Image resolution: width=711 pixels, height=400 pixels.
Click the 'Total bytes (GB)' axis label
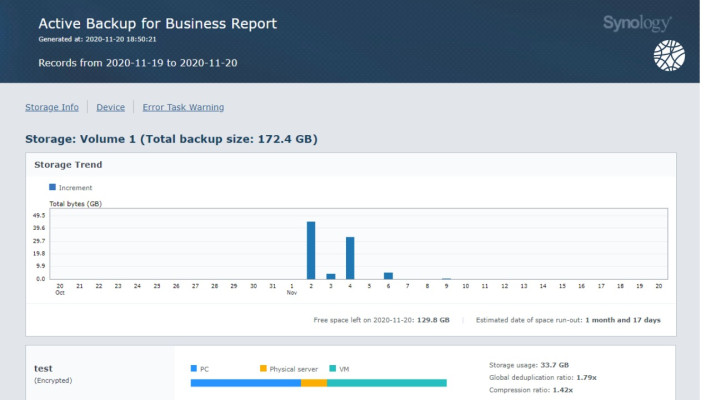point(76,204)
